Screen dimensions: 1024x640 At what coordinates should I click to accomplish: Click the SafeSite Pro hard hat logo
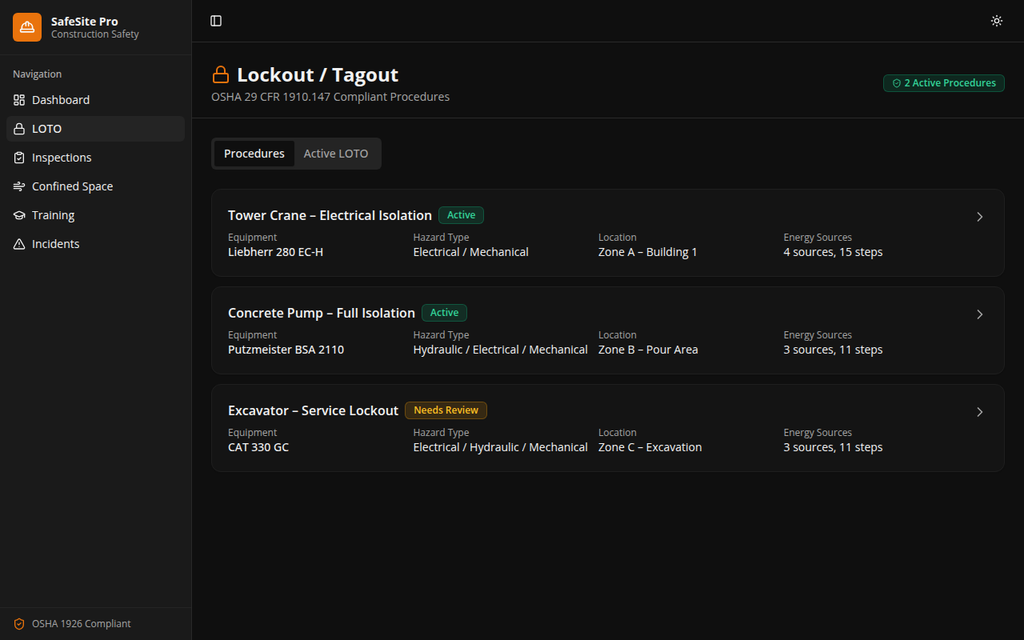click(x=27, y=27)
